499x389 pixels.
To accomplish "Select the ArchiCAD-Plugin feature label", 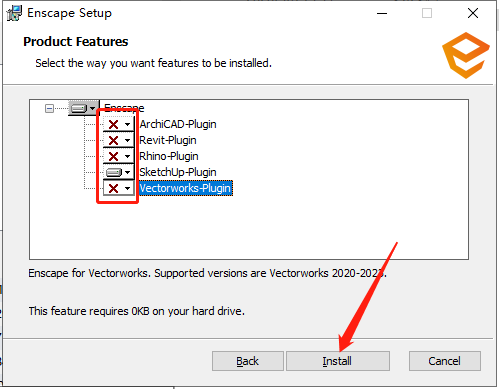I will pos(178,124).
